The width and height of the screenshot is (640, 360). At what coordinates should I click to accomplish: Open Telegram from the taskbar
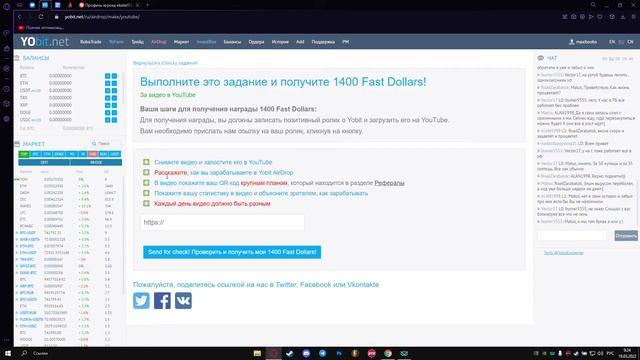322,353
